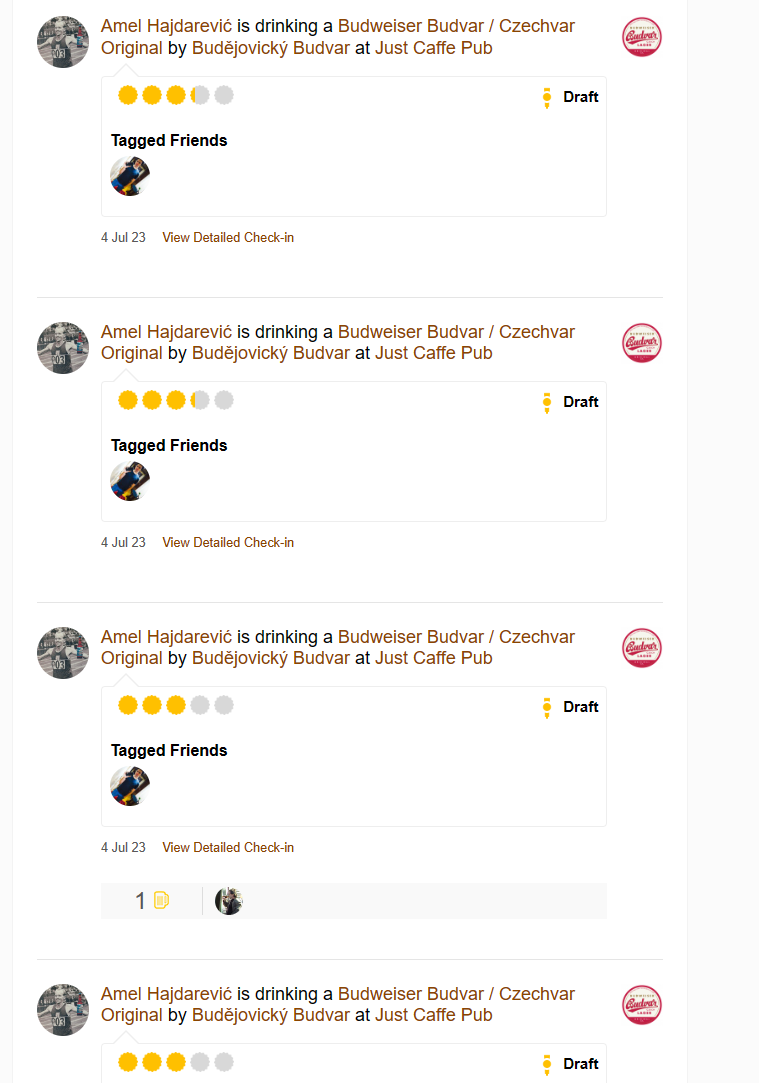This screenshot has height=1083, width=759.
Task: Open the Budějovický Budvar brewery link in the second post
Action: [x=271, y=353]
